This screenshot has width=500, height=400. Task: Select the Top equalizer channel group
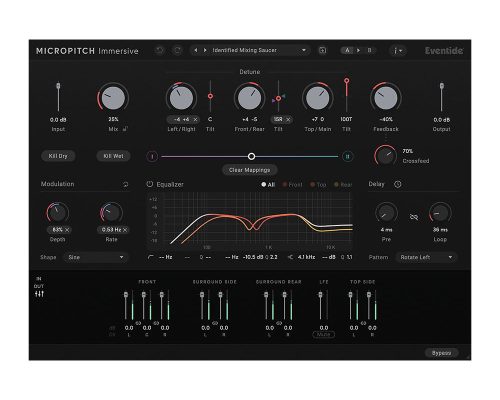click(318, 184)
